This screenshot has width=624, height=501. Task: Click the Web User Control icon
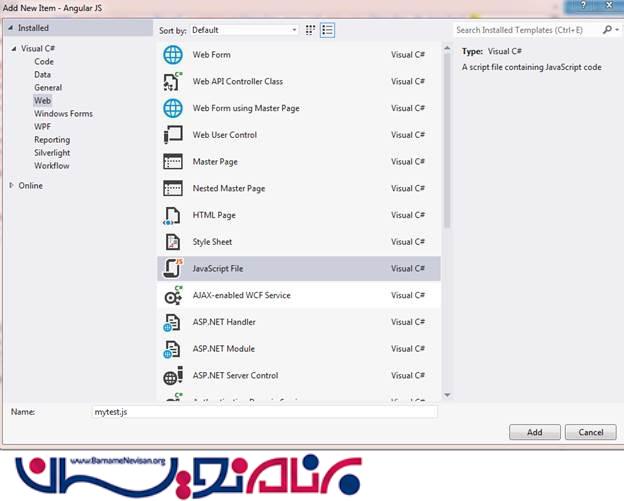[173, 135]
